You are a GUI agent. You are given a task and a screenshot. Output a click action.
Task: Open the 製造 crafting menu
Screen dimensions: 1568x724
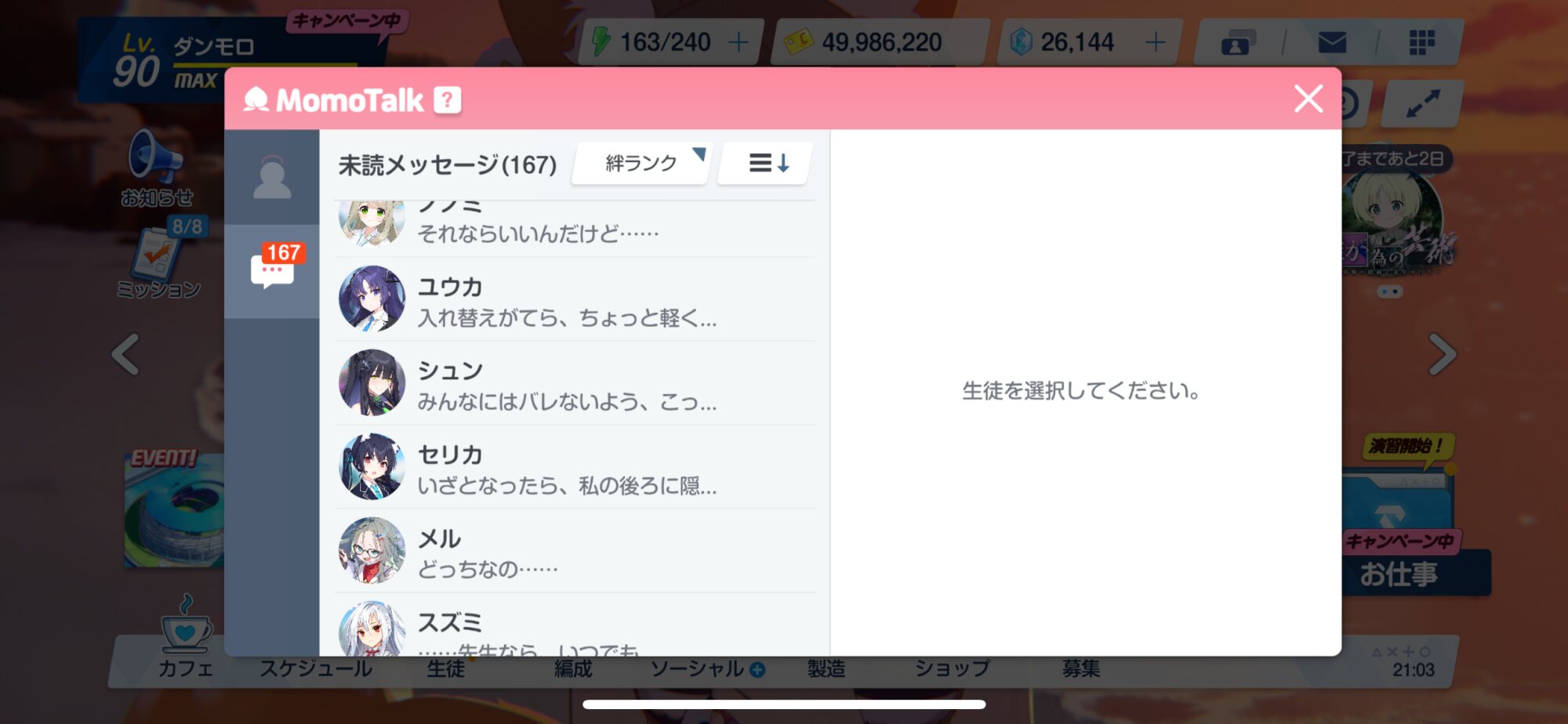click(826, 669)
